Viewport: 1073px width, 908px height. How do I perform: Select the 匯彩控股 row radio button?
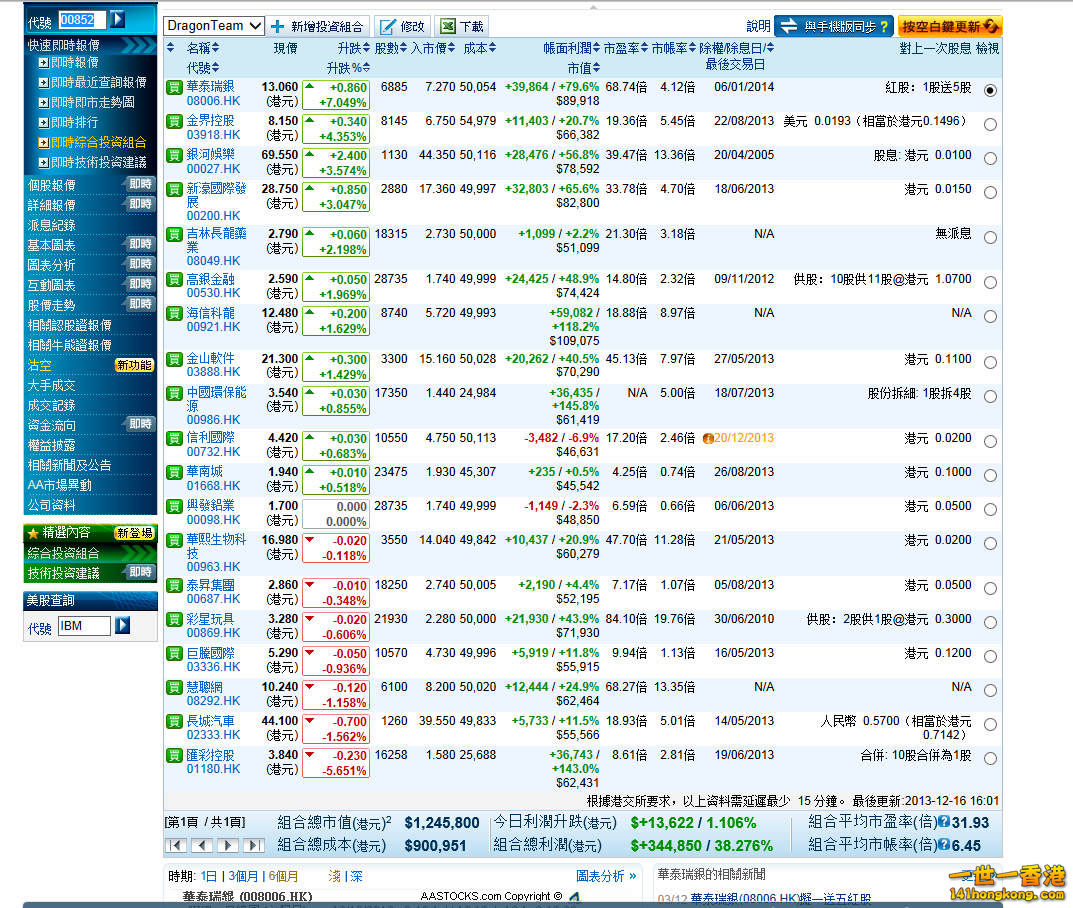pos(990,758)
